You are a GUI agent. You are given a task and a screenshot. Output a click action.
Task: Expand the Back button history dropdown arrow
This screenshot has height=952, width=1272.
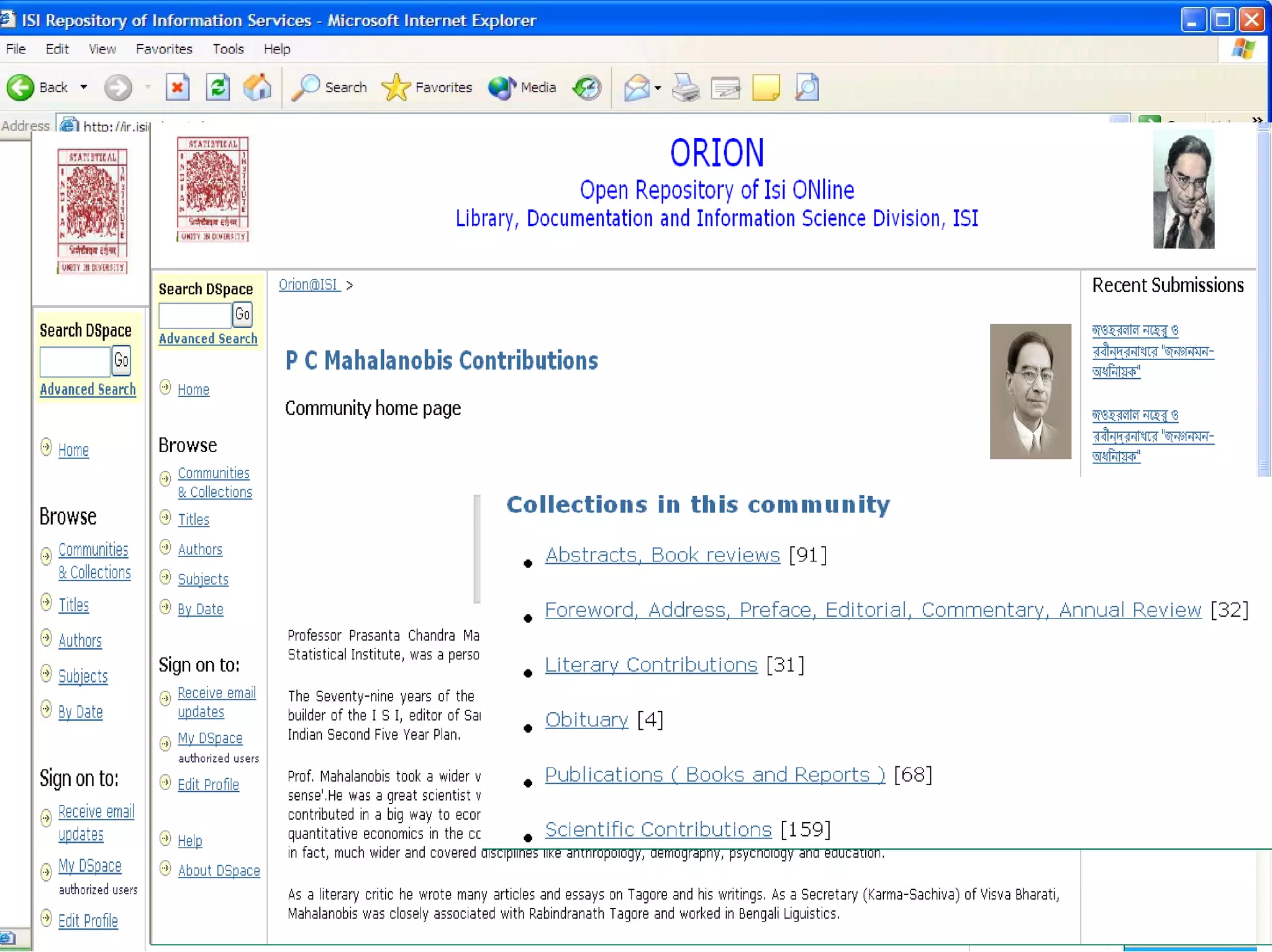pyautogui.click(x=84, y=88)
